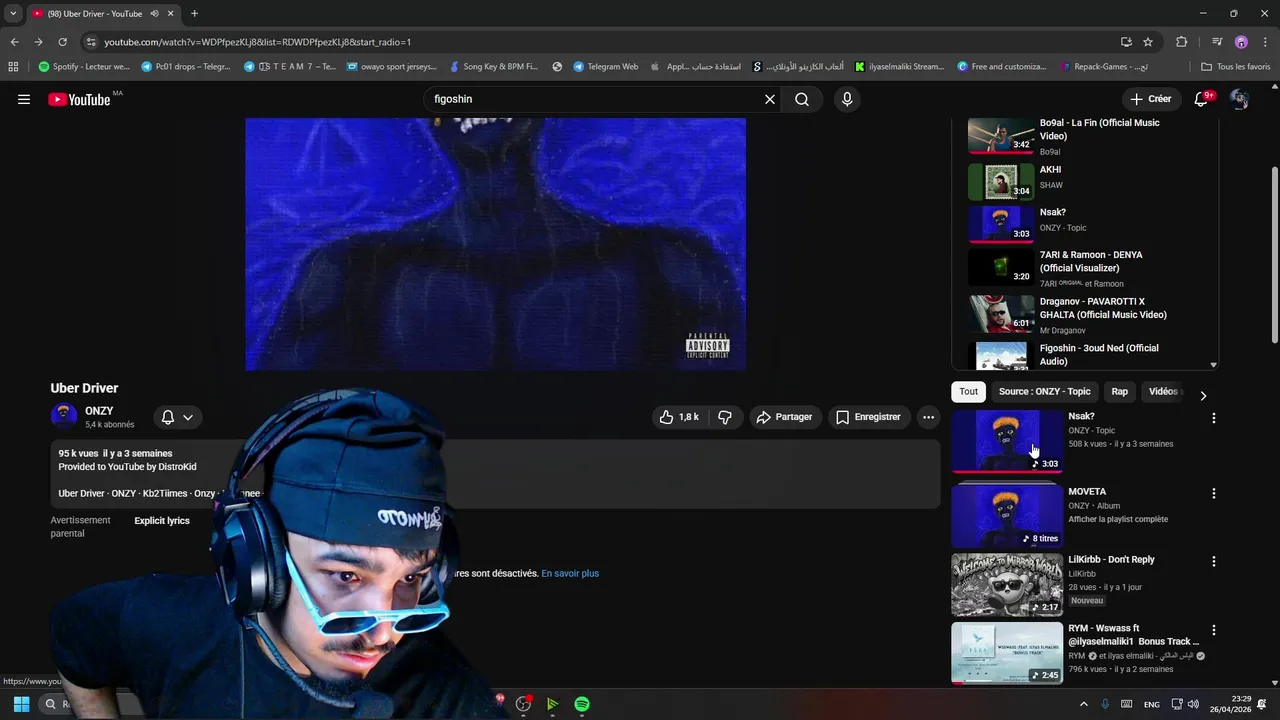Open the notifications bell in the header
The image size is (1280, 720).
pyautogui.click(x=1202, y=99)
